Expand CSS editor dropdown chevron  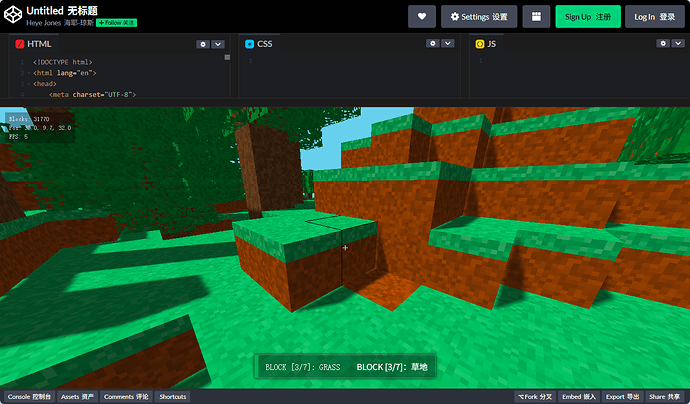448,43
